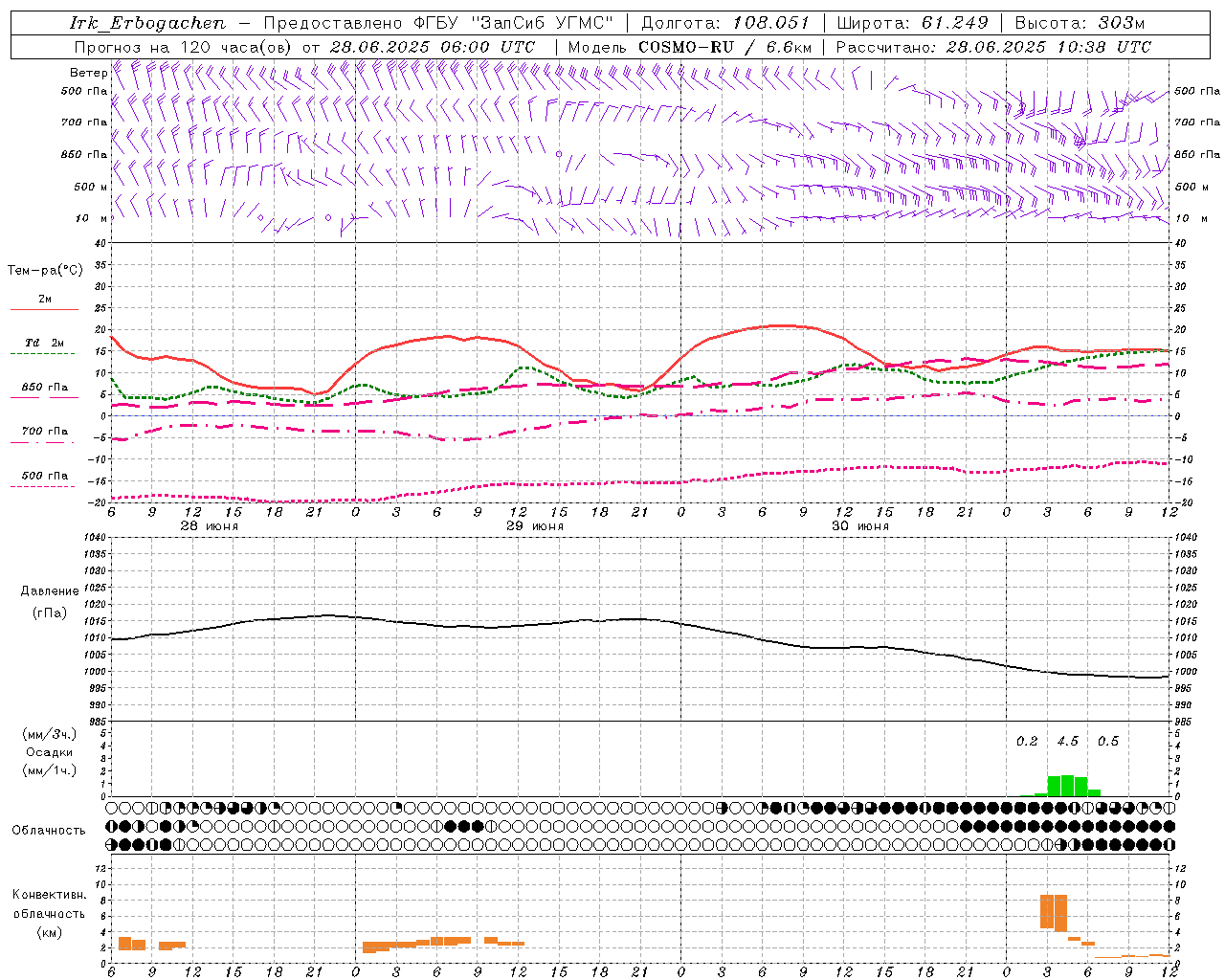Click the 0.2 precipitation total value
This screenshot has height=980, width=1225.
pos(1027,741)
